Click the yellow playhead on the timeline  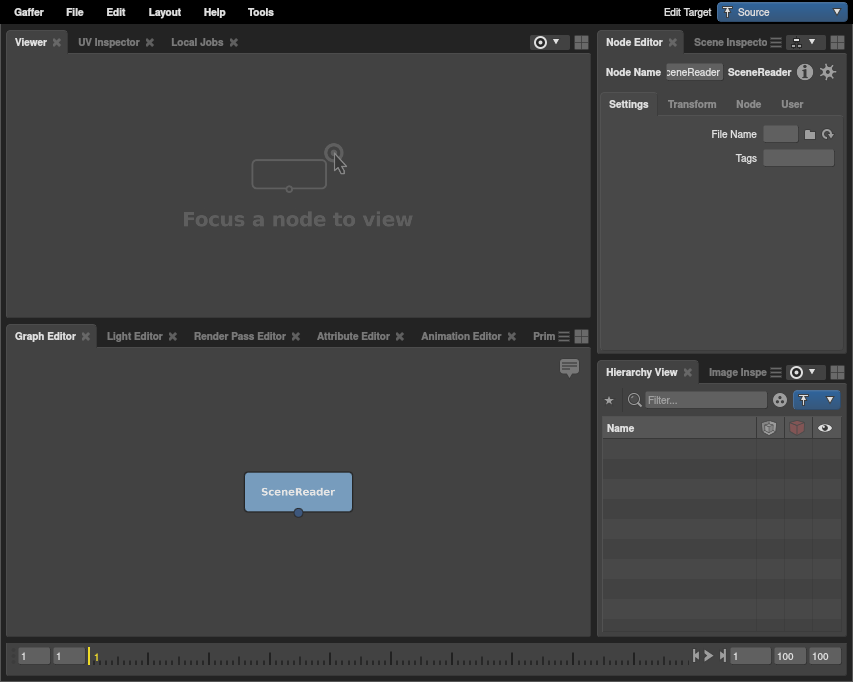pyautogui.click(x=89, y=656)
